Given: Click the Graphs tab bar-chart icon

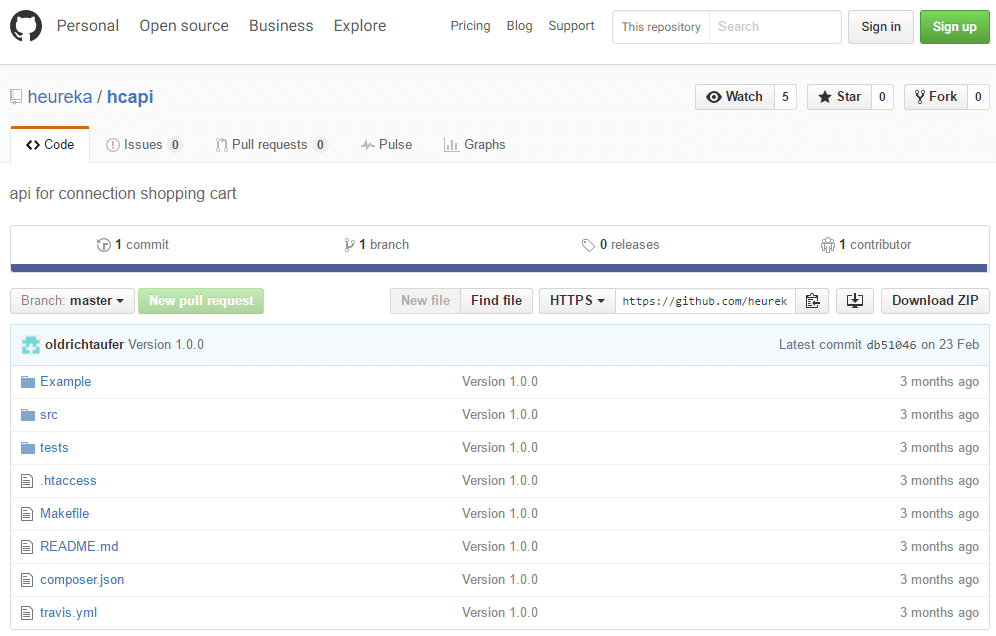Looking at the screenshot, I should (x=451, y=145).
